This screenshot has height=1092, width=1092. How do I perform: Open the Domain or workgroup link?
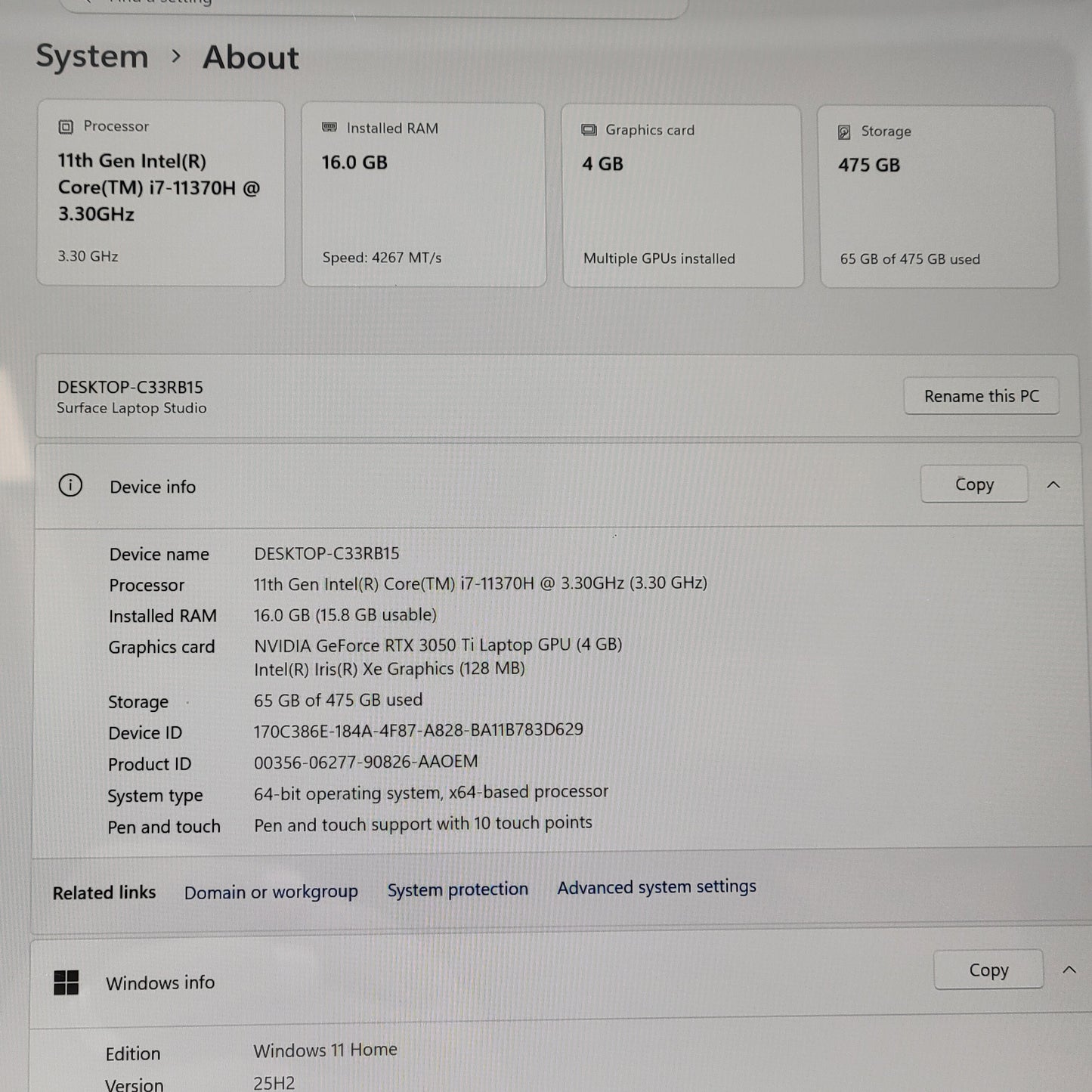(x=271, y=892)
